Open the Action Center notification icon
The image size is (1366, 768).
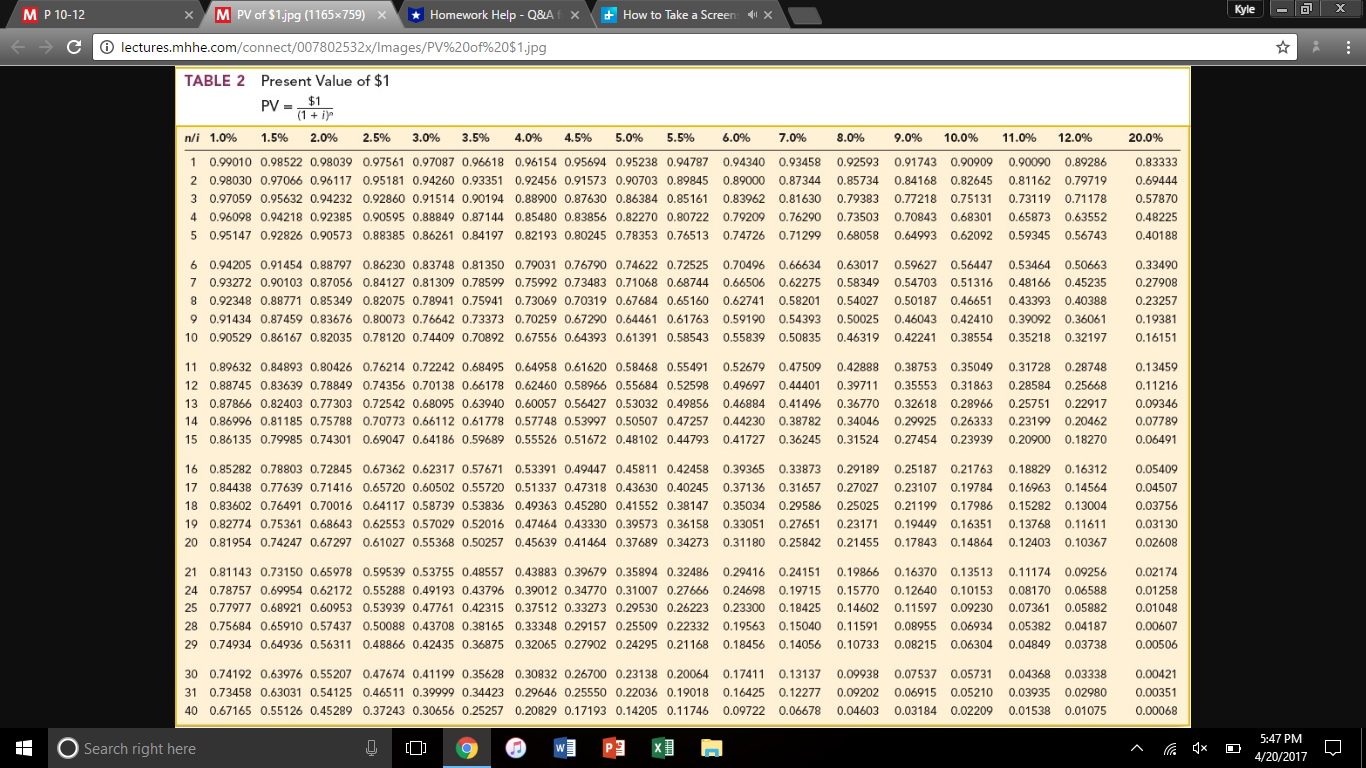1333,748
